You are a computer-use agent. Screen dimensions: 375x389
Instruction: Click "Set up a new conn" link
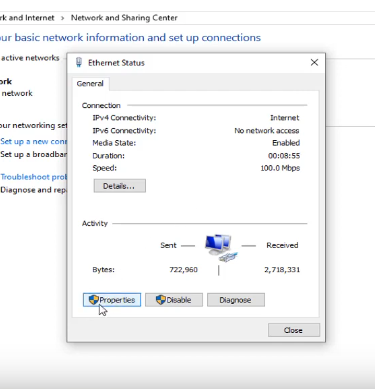tap(34, 141)
